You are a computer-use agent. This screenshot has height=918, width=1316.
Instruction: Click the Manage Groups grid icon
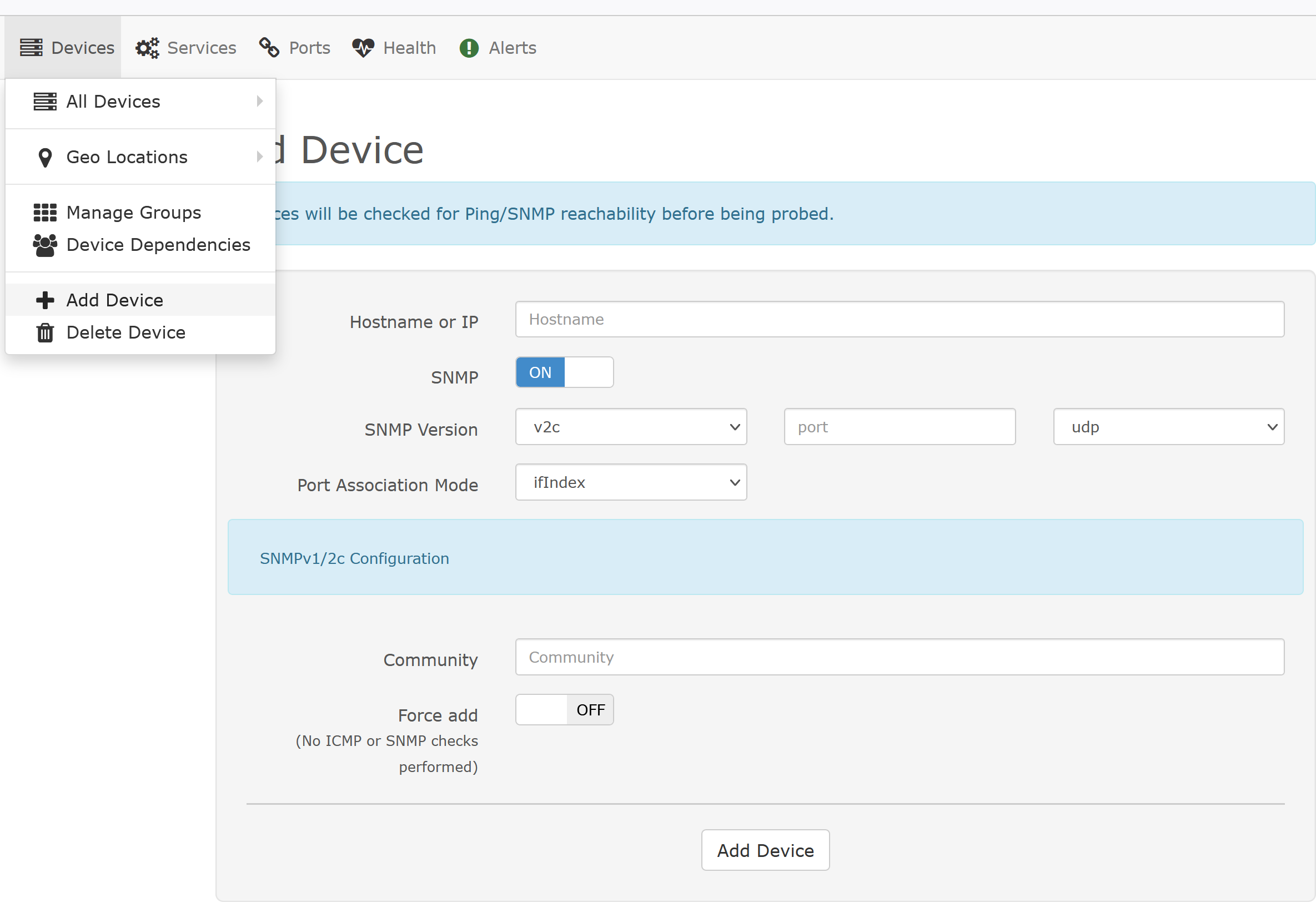pyautogui.click(x=45, y=213)
